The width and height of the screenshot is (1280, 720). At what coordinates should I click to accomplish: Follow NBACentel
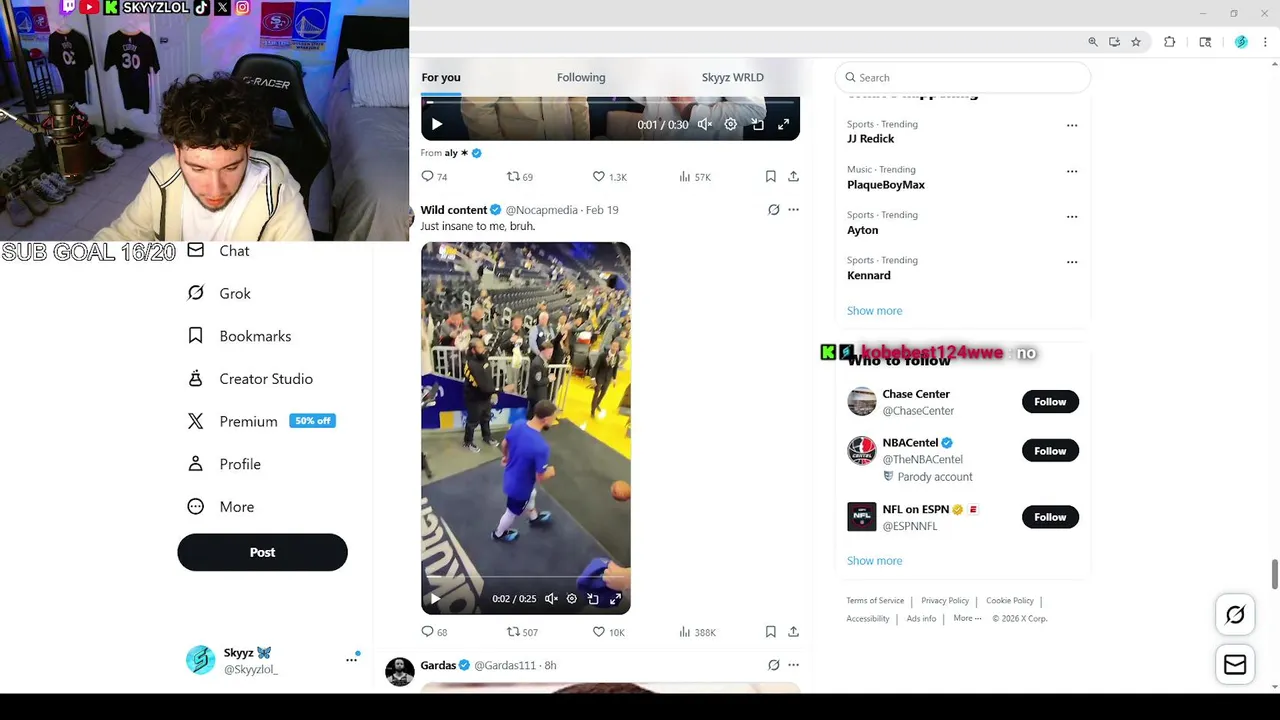pos(1050,451)
